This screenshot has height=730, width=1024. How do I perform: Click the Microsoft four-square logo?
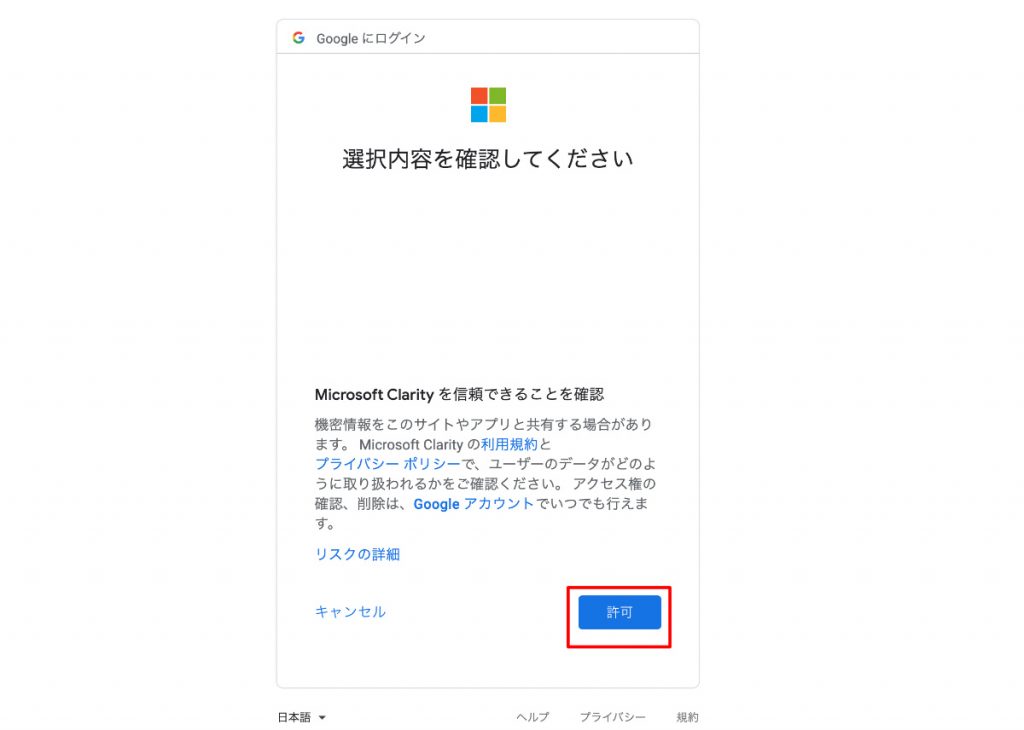(488, 104)
